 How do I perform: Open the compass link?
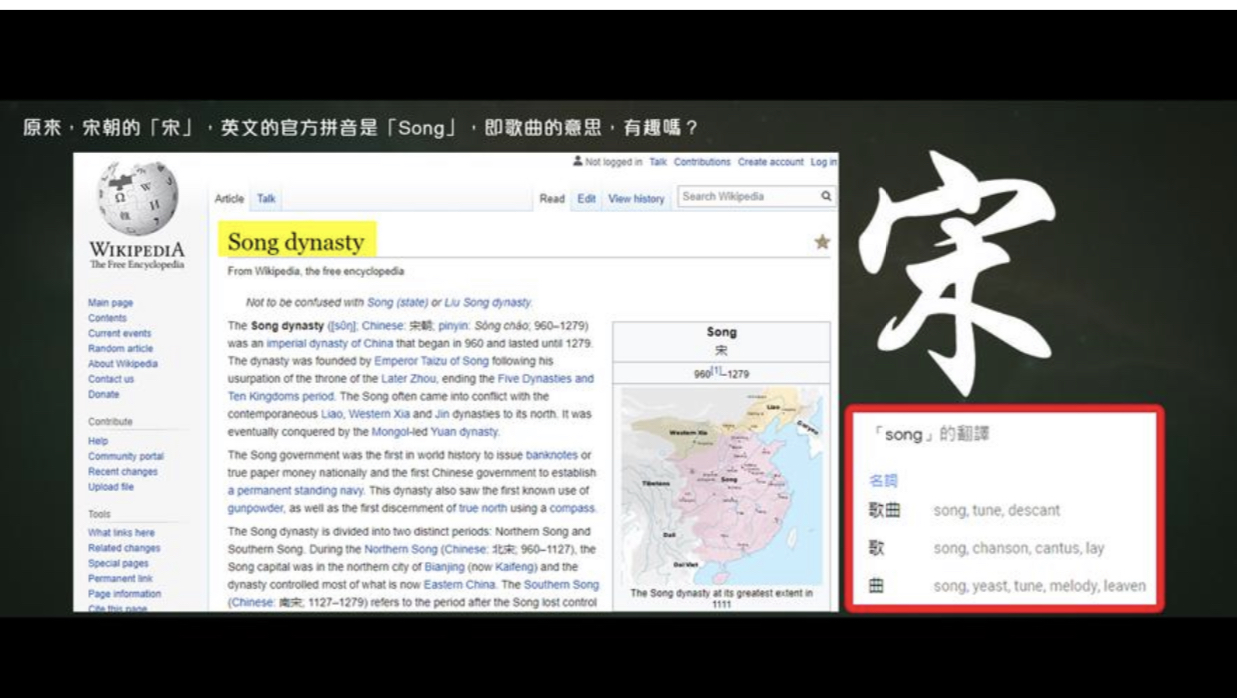(x=574, y=508)
